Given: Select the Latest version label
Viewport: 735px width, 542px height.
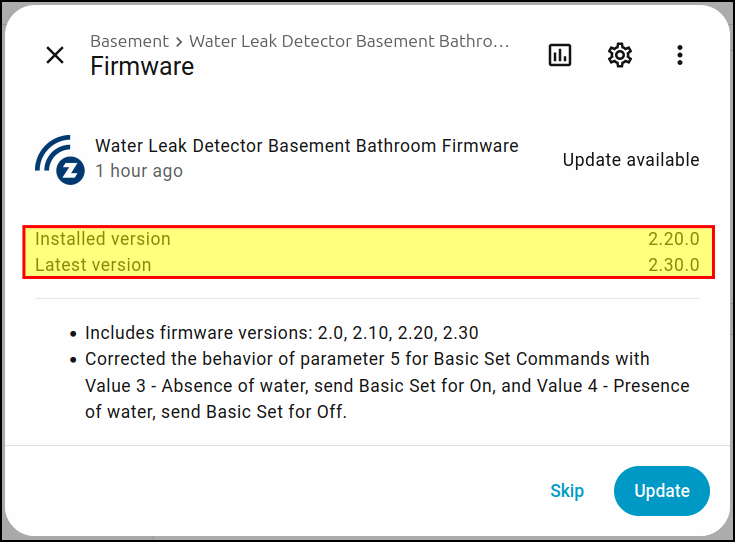Looking at the screenshot, I should pos(93,265).
